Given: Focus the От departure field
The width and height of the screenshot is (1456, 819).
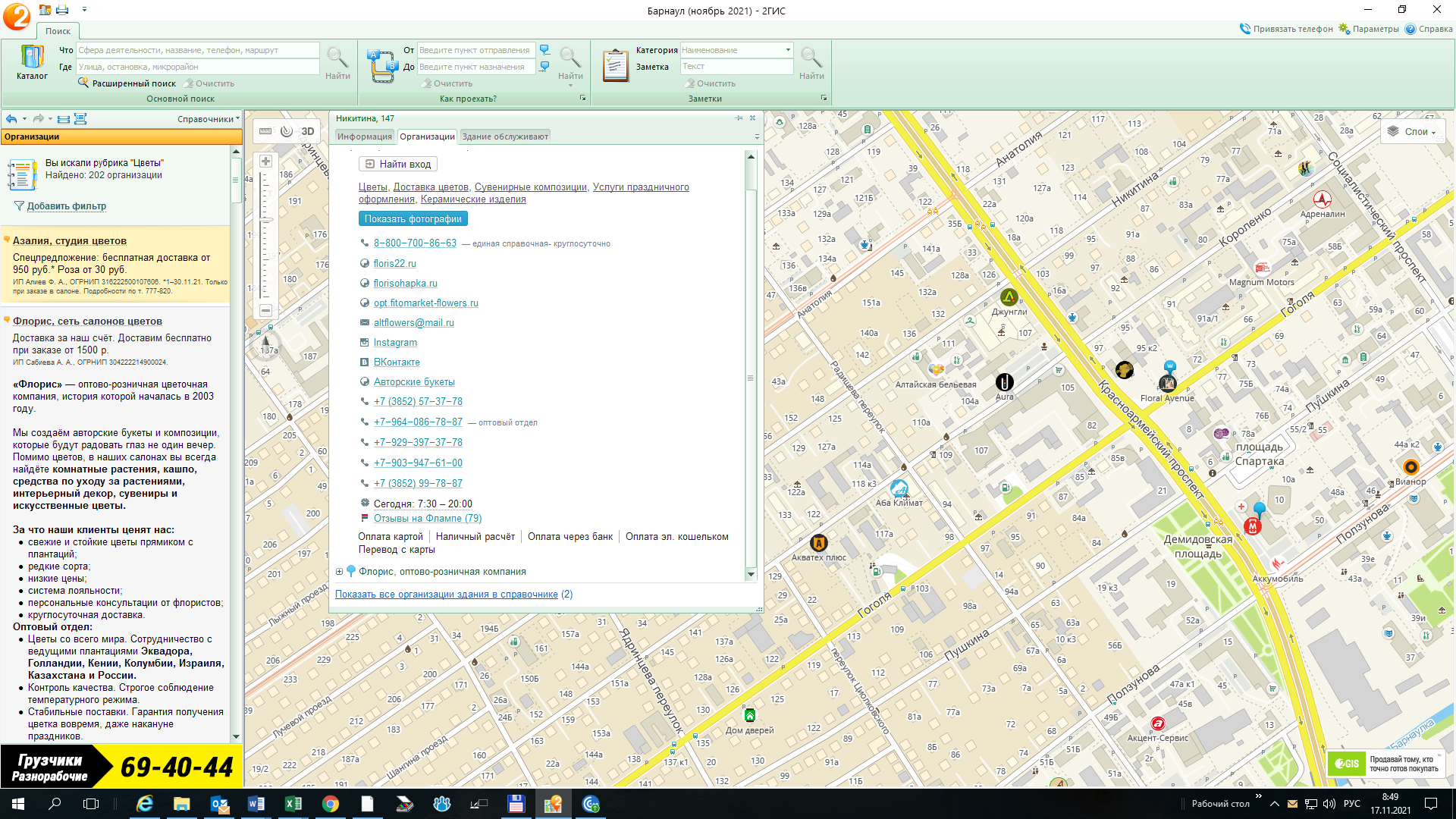Looking at the screenshot, I should tap(475, 50).
